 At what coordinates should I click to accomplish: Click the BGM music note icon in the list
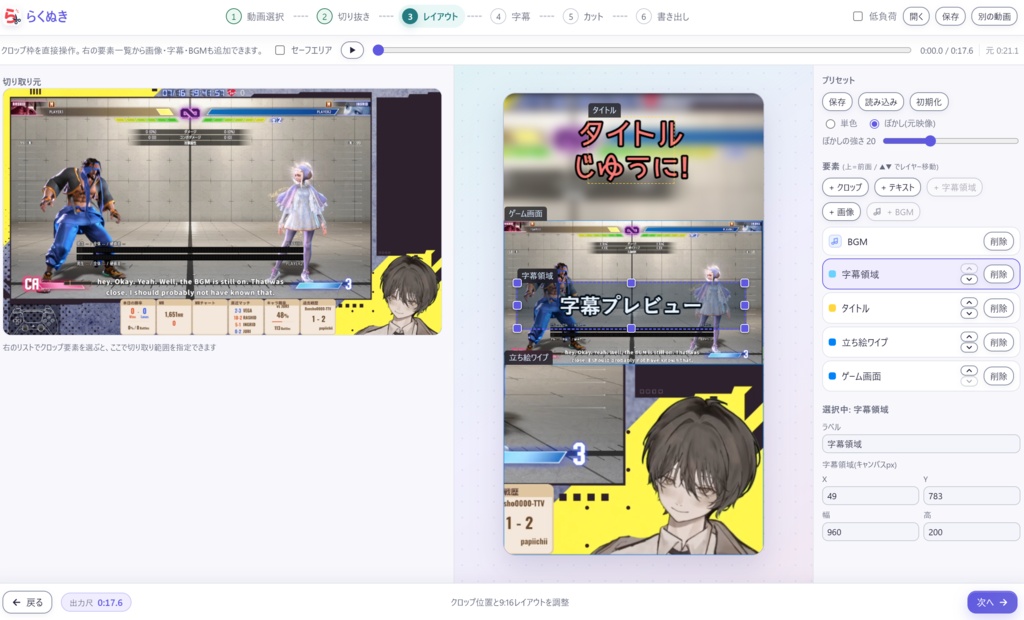point(835,242)
